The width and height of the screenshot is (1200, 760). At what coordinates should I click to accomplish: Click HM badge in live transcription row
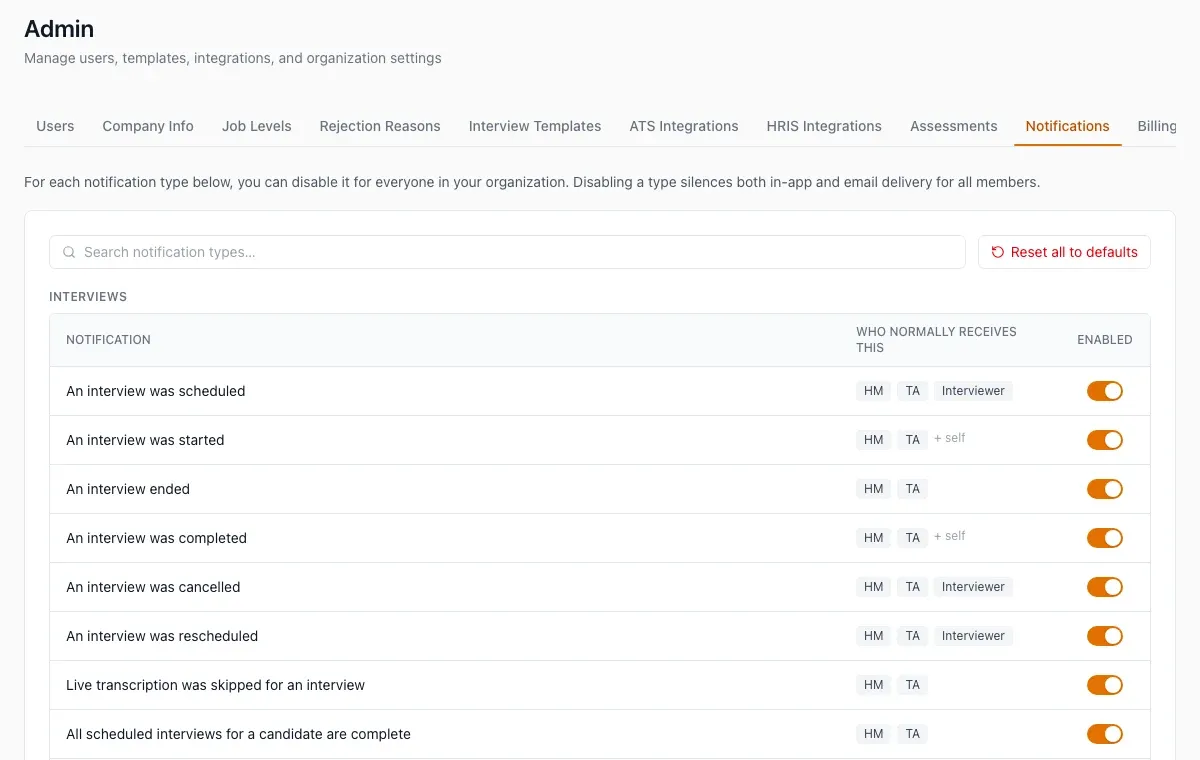pos(874,685)
